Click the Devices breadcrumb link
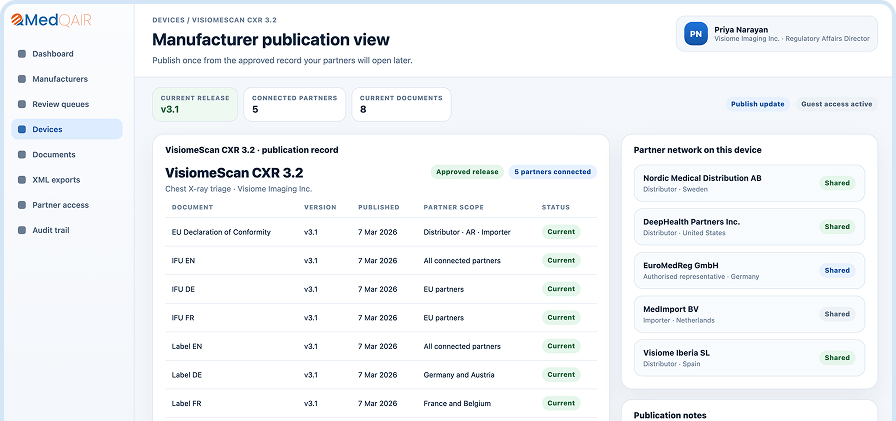Image resolution: width=896 pixels, height=421 pixels. pos(168,20)
